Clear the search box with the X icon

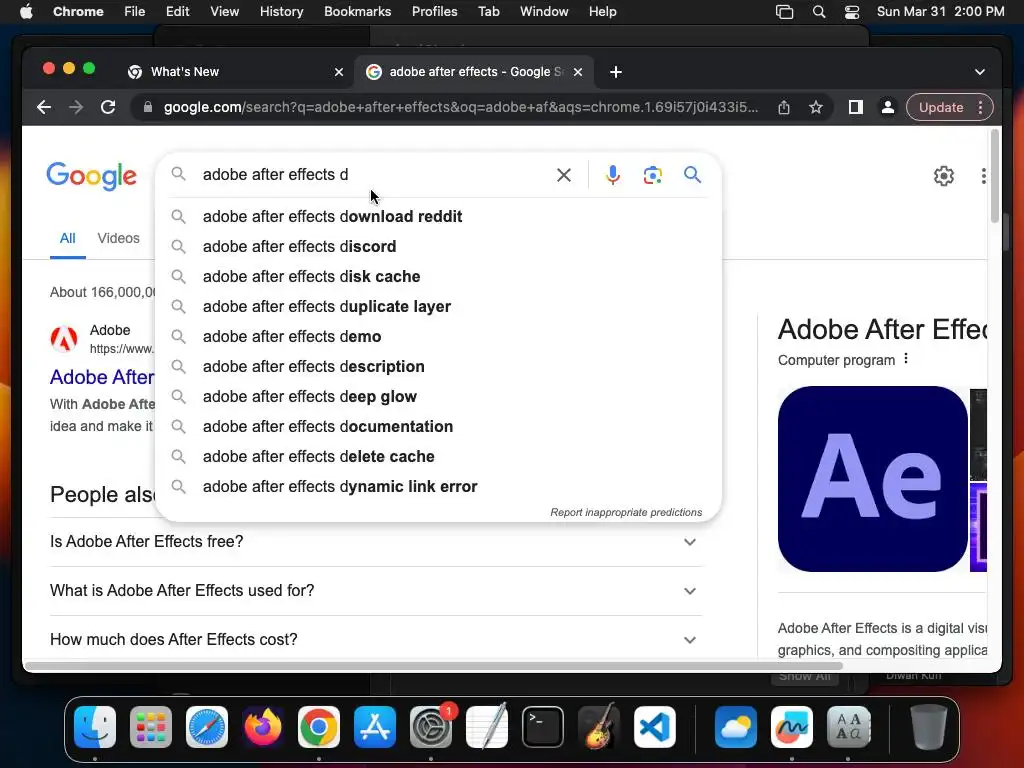click(564, 175)
